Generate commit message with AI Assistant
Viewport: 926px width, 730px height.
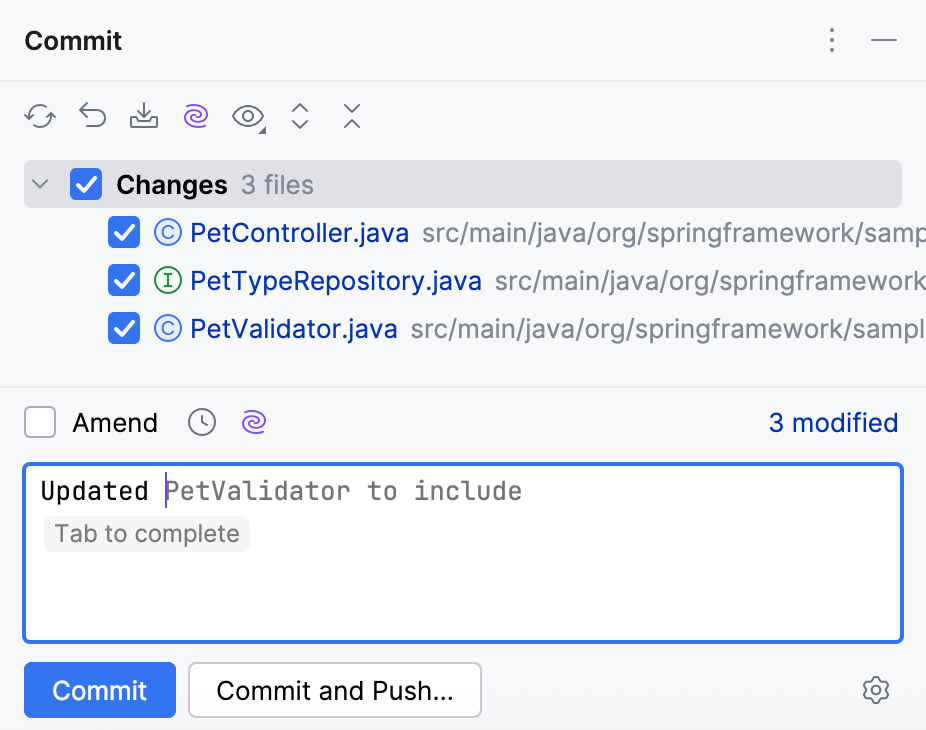pos(195,116)
